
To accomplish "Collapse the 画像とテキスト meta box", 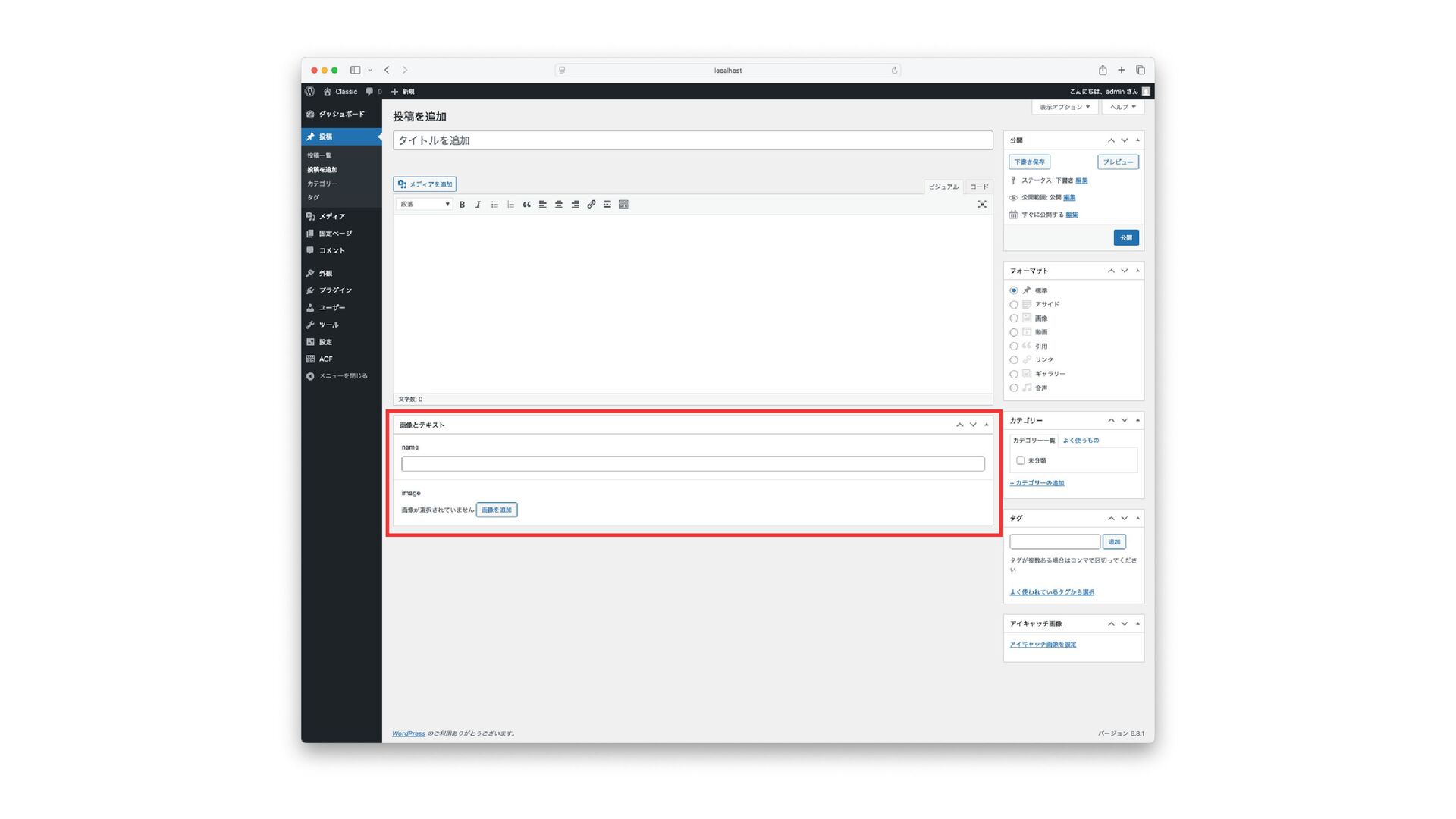I will click(987, 425).
